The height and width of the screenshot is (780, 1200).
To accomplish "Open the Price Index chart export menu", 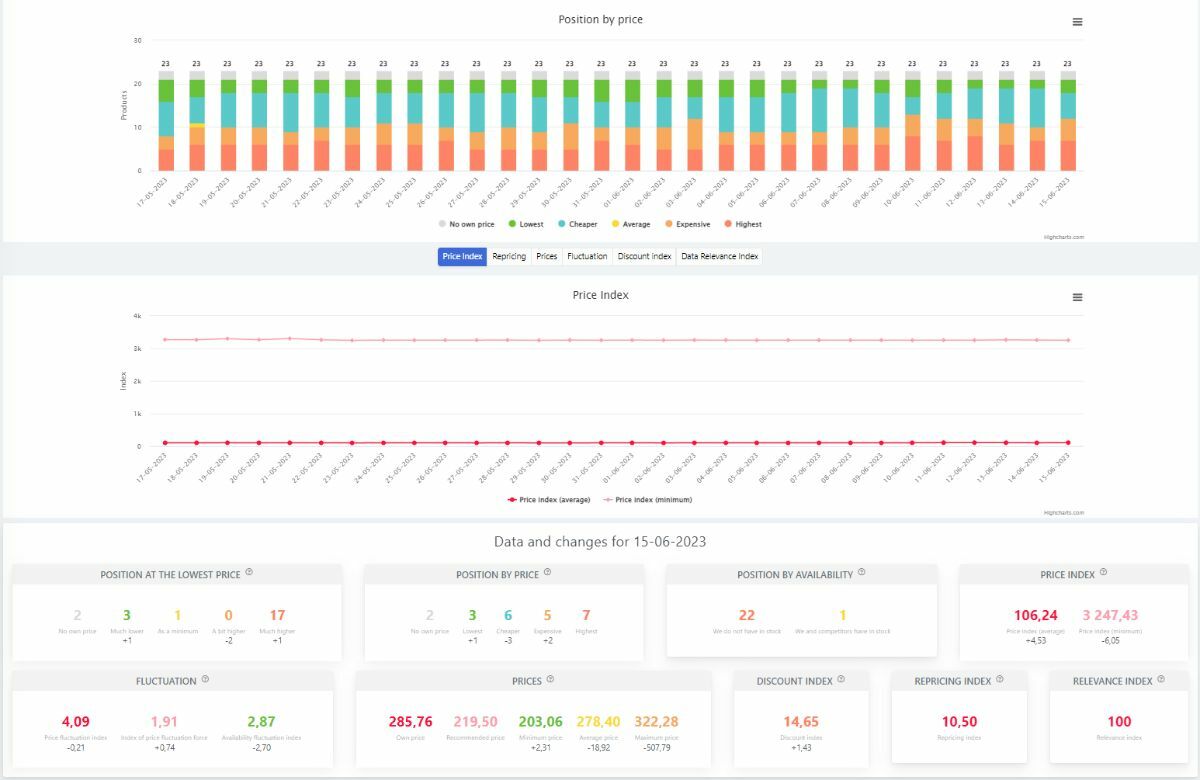I will pos(1077,297).
